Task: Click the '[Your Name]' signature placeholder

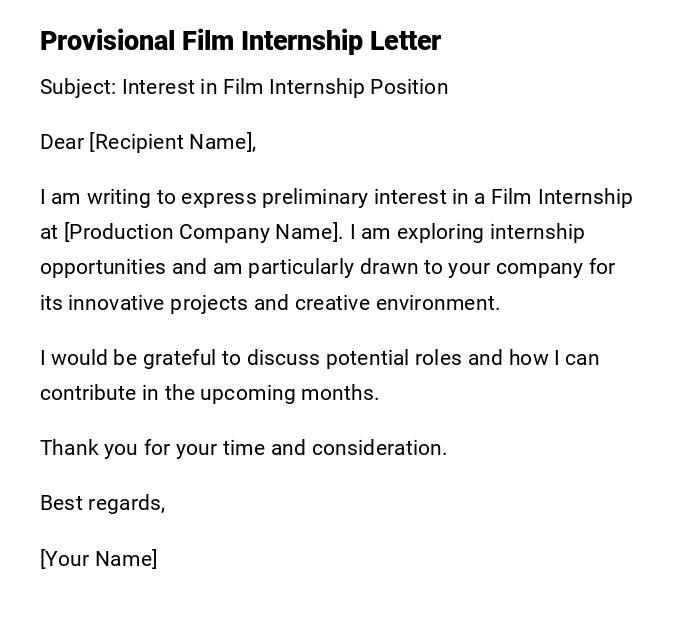Action: pos(98,559)
